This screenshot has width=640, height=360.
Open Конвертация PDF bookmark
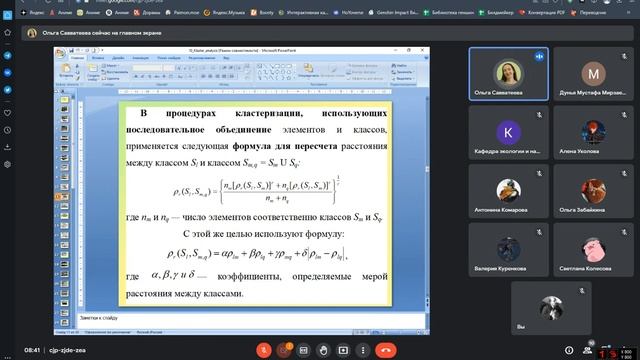click(542, 13)
